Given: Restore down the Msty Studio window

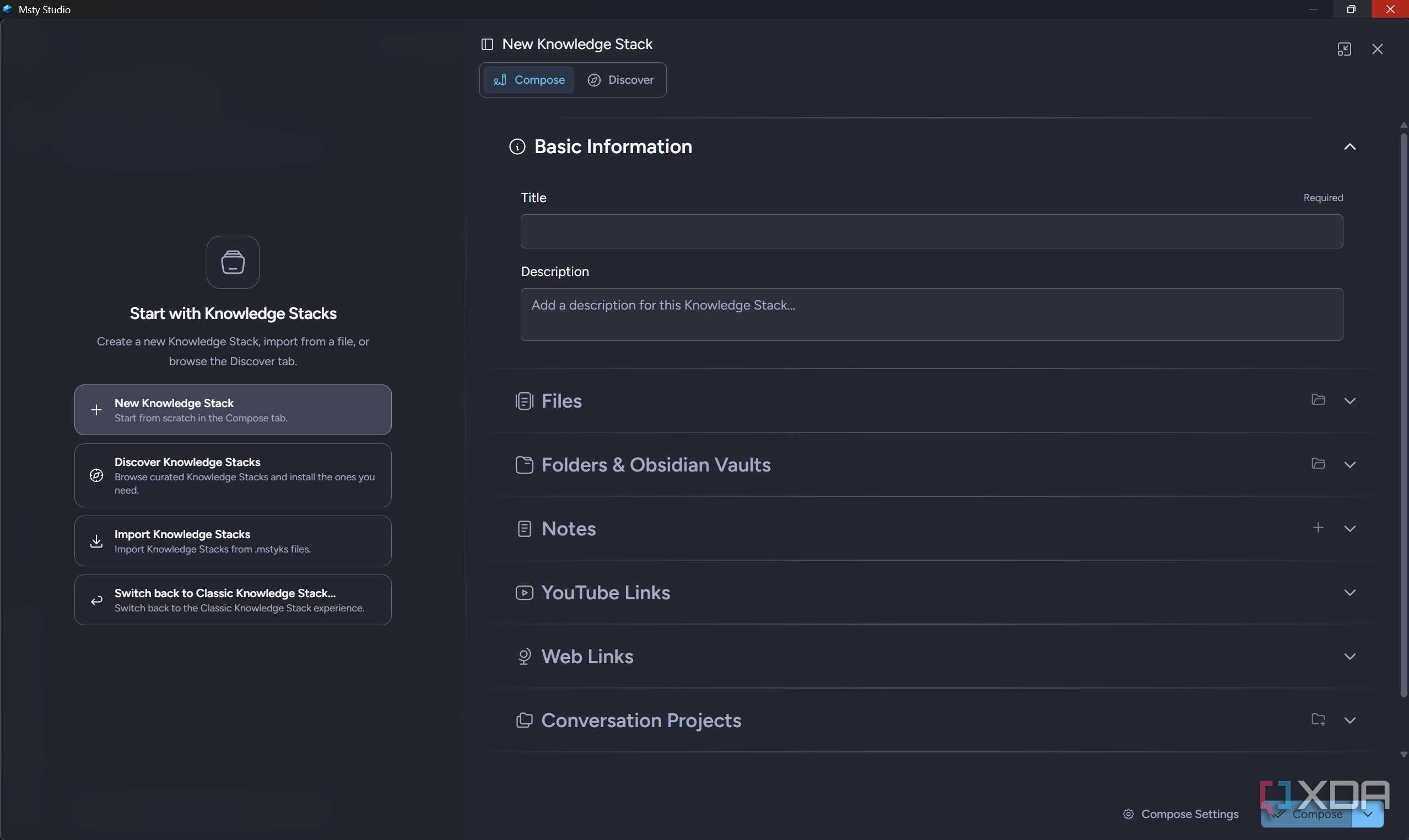Looking at the screenshot, I should (1351, 9).
